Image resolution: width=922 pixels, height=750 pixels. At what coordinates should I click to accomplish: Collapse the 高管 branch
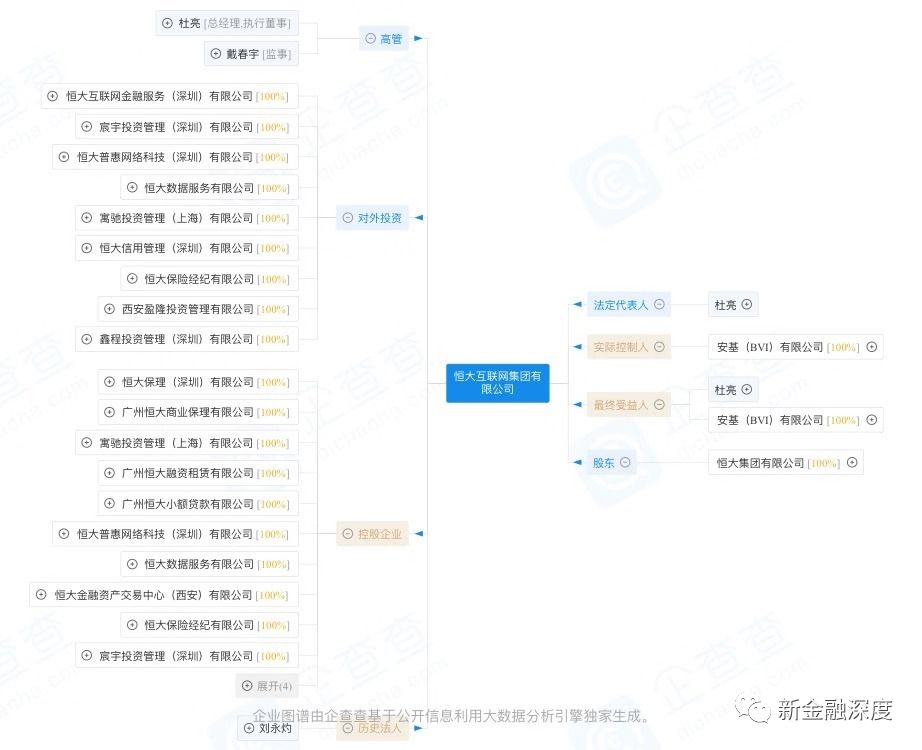tap(370, 38)
